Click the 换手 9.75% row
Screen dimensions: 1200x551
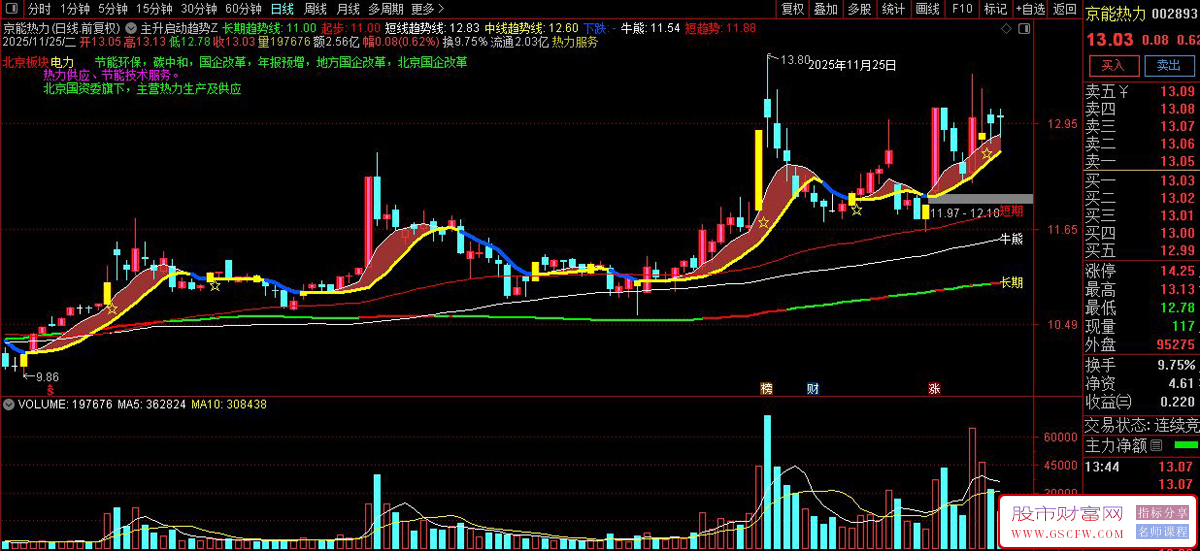tap(1142, 365)
